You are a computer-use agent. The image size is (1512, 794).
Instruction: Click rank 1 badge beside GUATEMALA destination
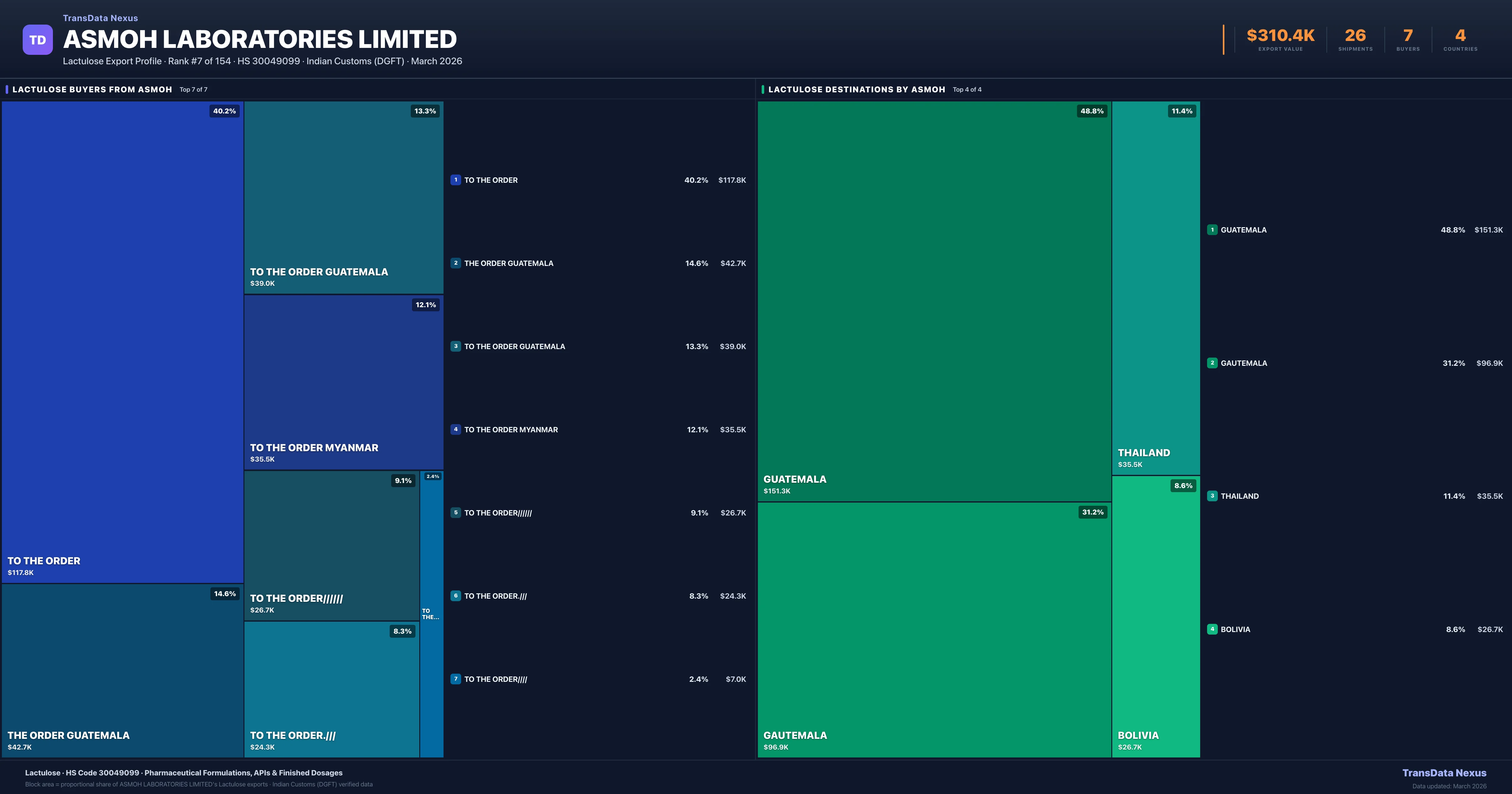[x=1212, y=230]
